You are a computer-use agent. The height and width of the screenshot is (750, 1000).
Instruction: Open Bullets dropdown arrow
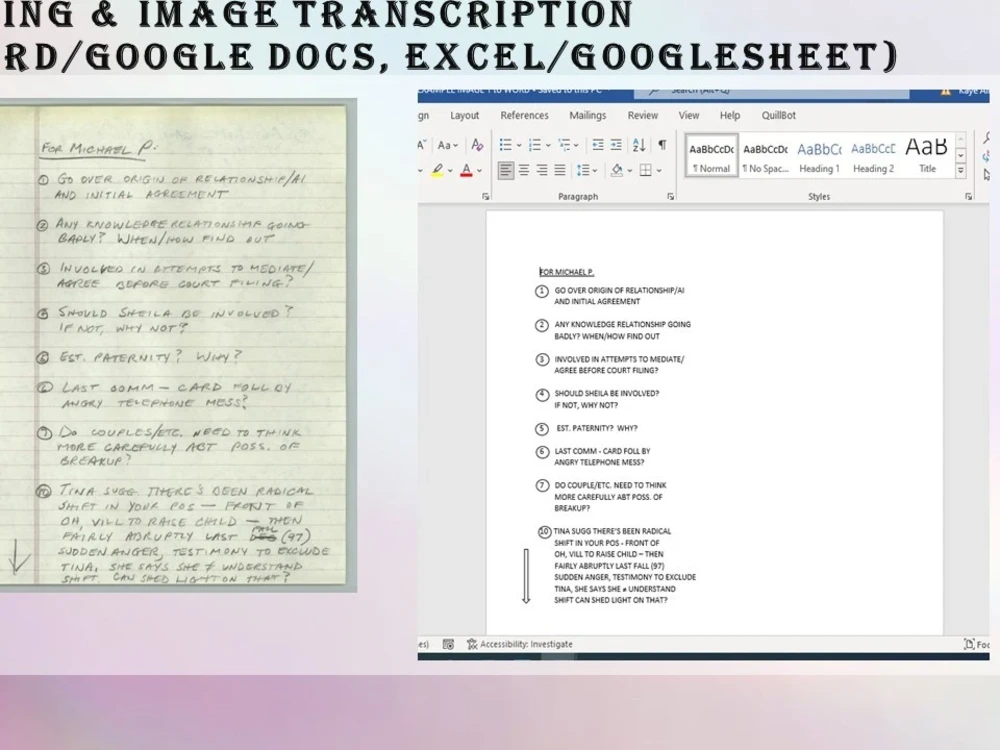click(x=518, y=145)
